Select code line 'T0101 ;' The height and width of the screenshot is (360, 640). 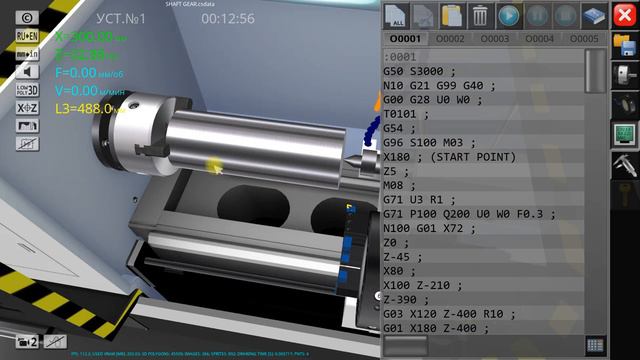pos(484,114)
